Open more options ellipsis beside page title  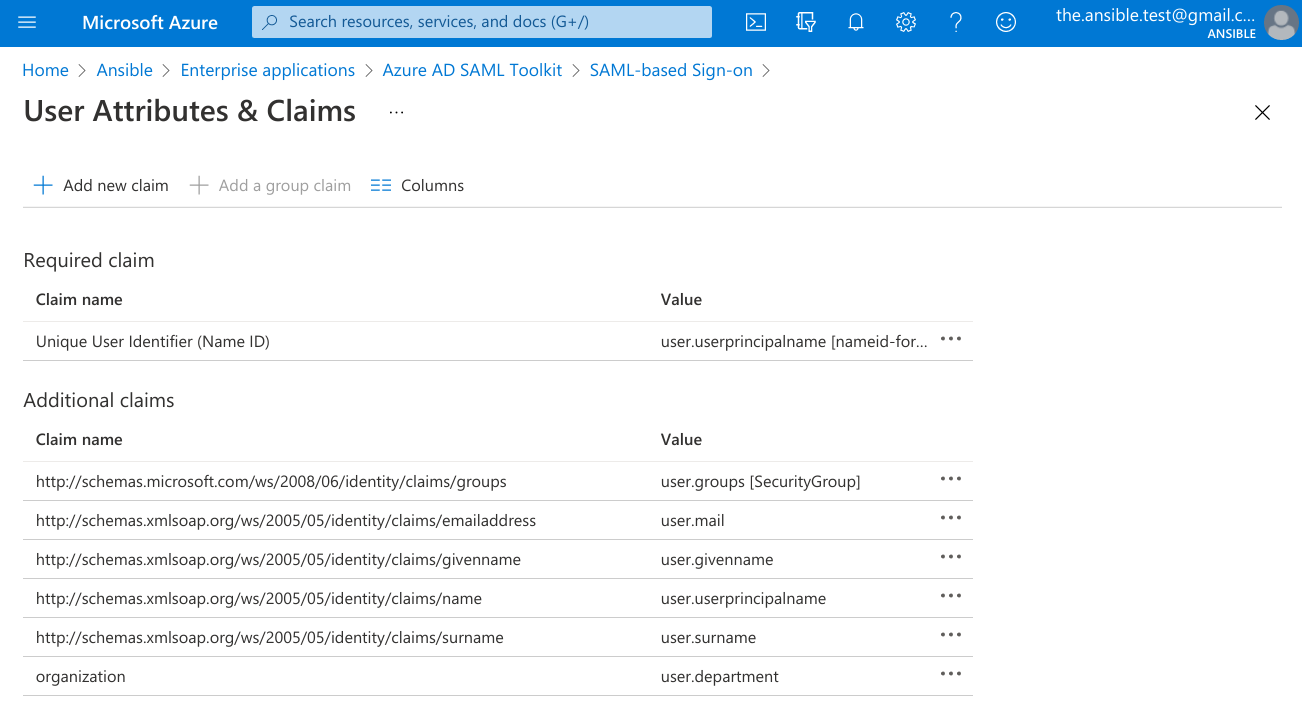(x=397, y=112)
